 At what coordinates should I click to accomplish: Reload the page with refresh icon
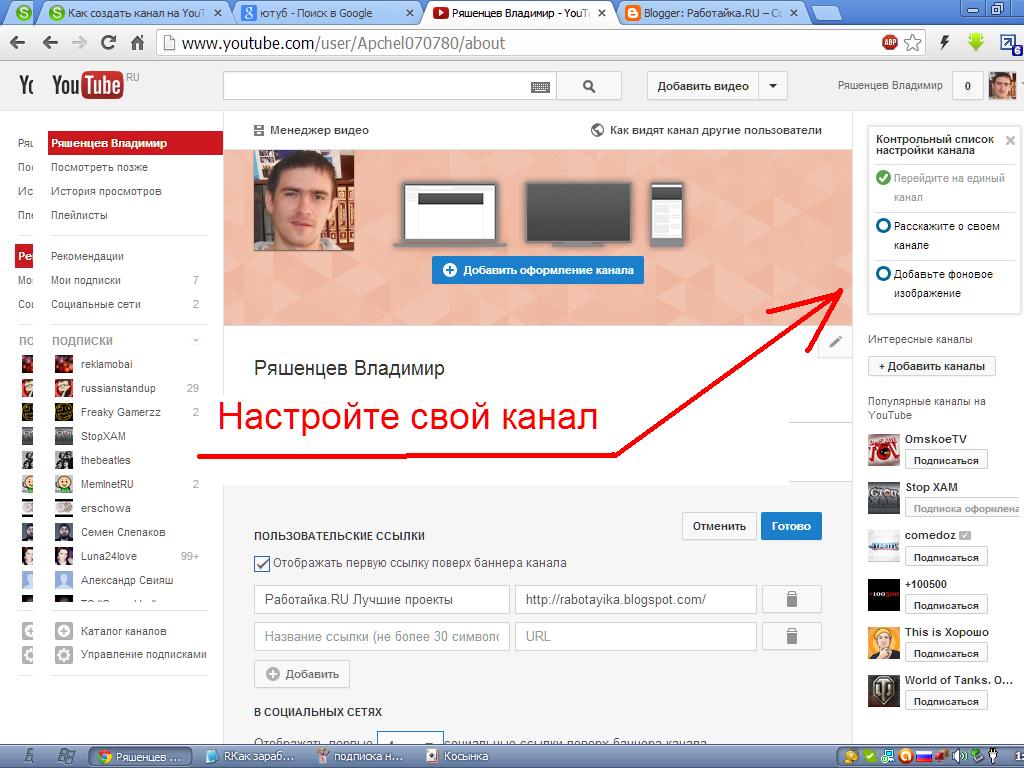108,43
